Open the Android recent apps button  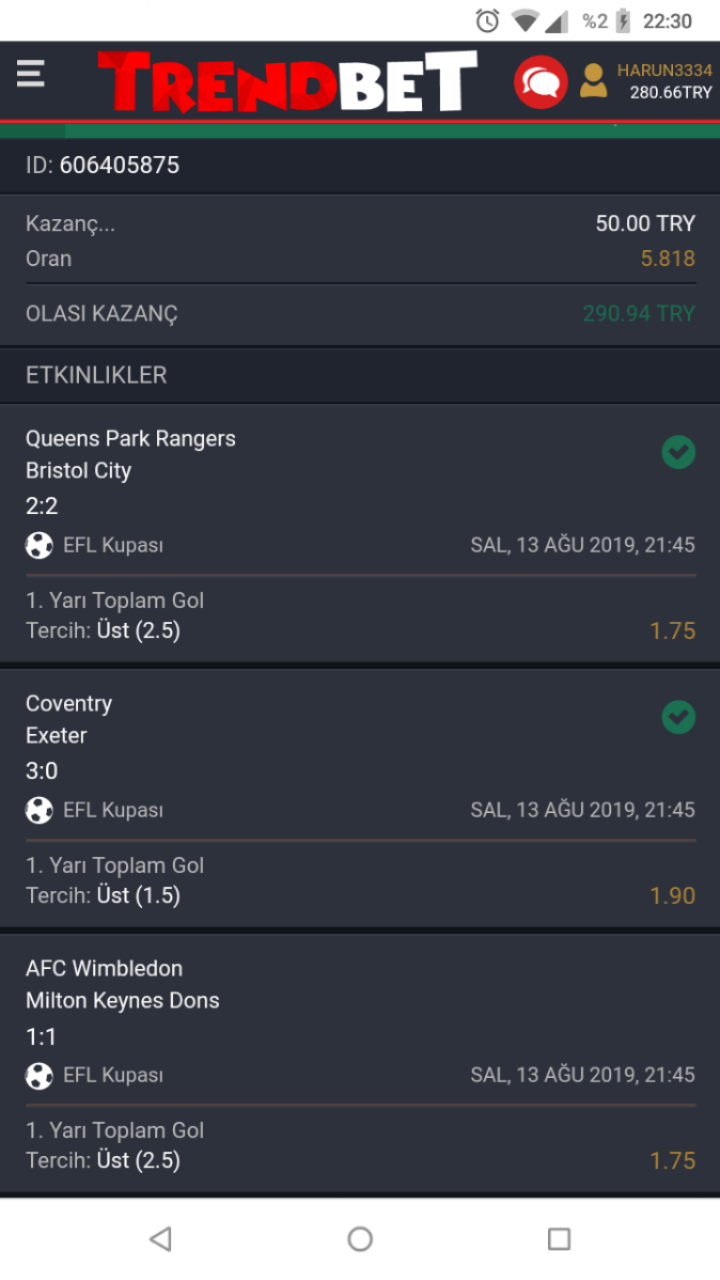point(559,1239)
